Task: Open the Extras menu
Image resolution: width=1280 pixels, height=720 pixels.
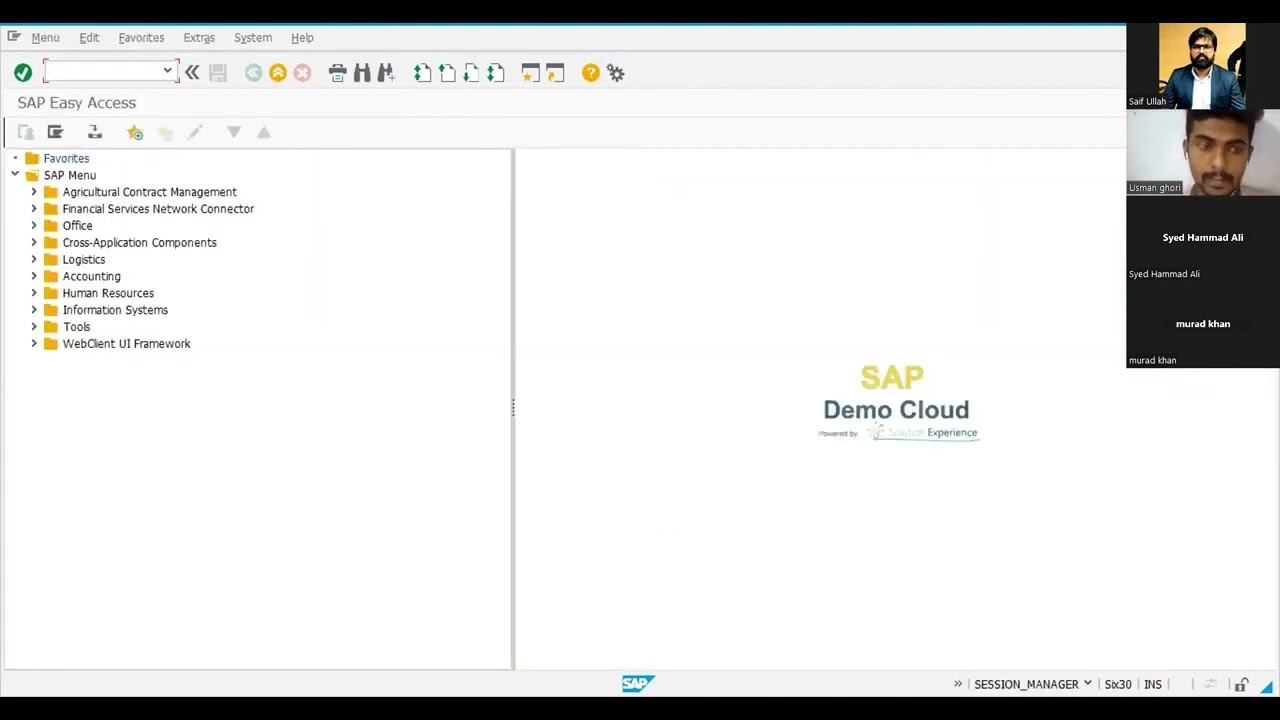Action: pos(199,37)
